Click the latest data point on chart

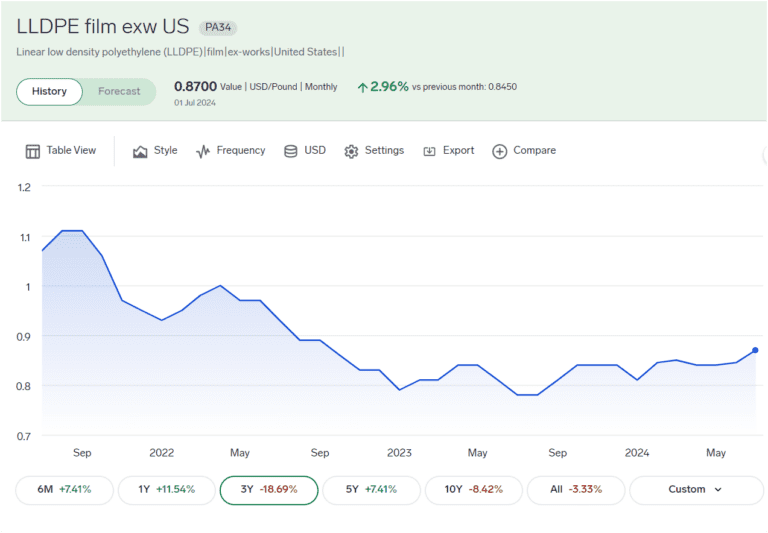pos(755,350)
